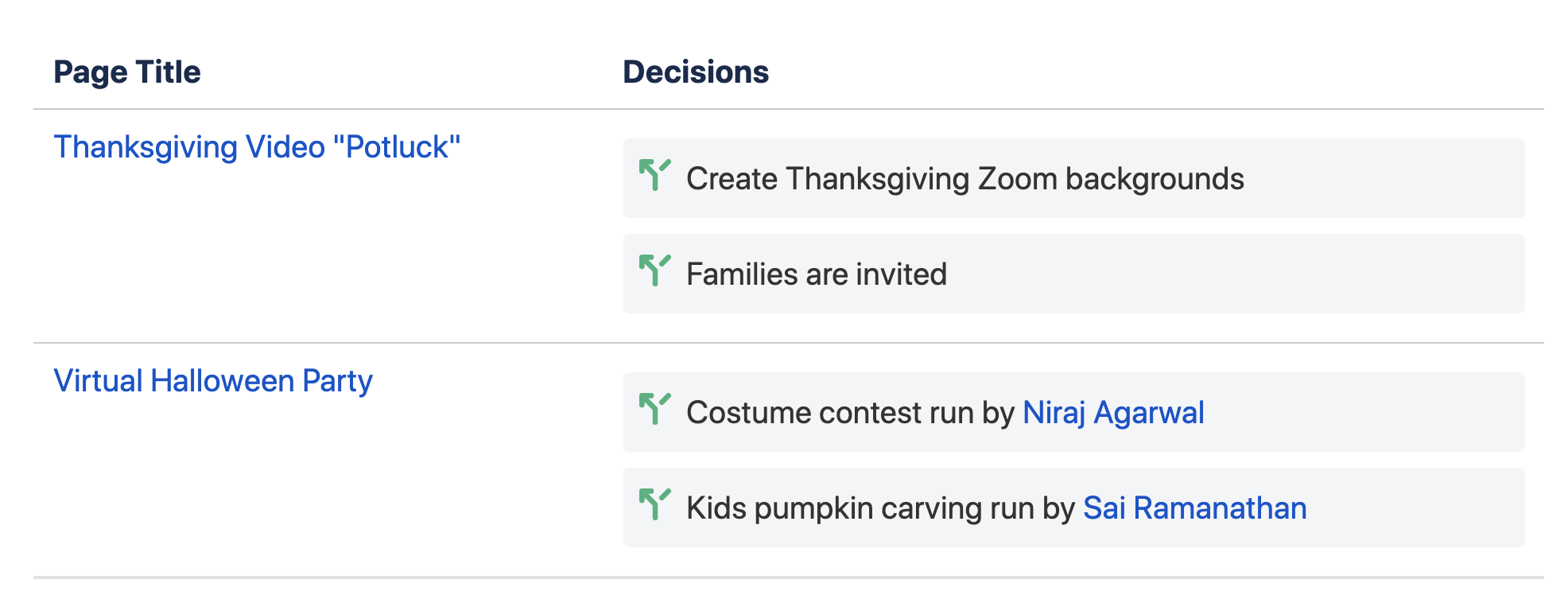Click blank right end of Costume contest panel

(x=1364, y=412)
